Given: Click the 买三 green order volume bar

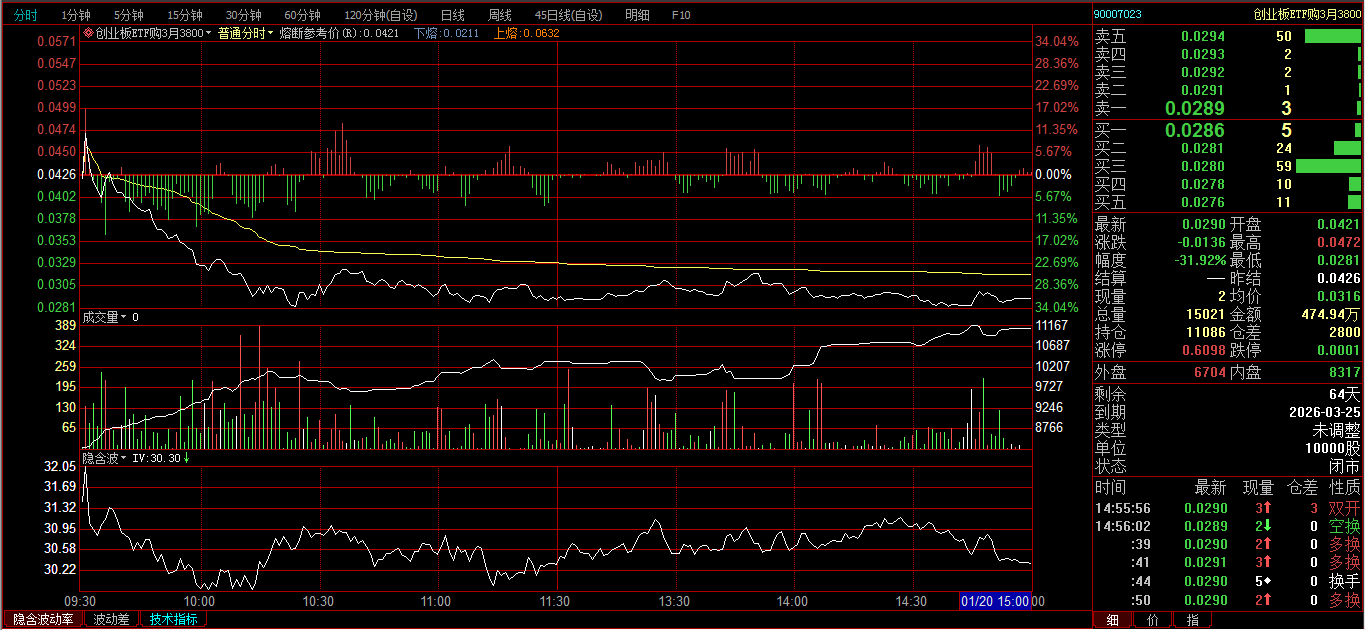Looking at the screenshot, I should (1328, 166).
